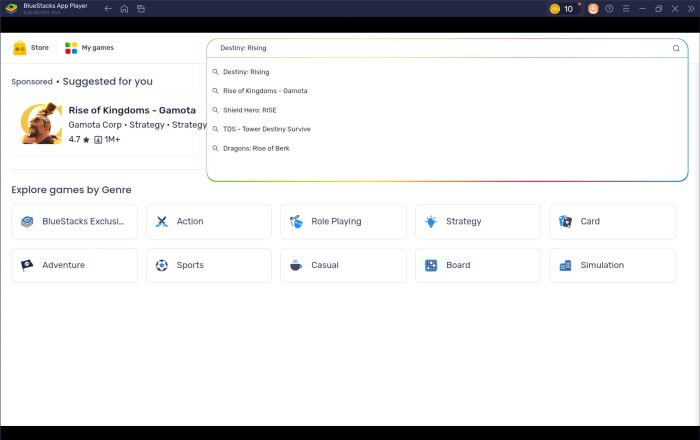The width and height of the screenshot is (700, 440).
Task: Click the potion Role Playing icon
Action: 296,221
